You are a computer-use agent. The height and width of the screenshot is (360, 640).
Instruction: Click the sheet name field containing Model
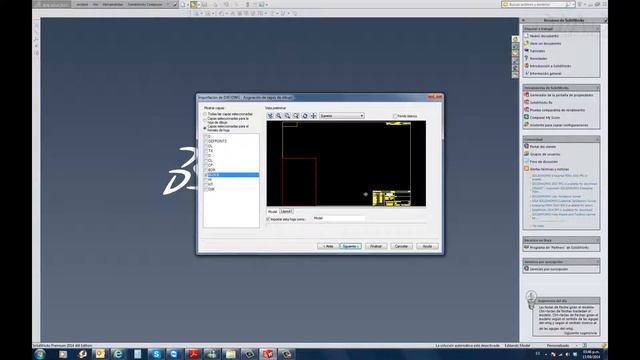(339, 218)
